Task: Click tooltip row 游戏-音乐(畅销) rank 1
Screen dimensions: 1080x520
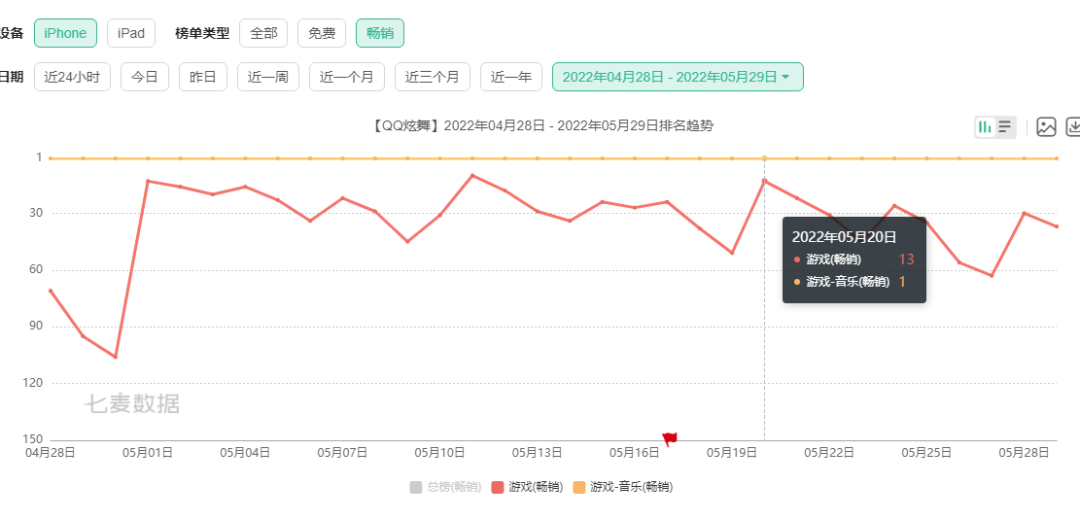Action: click(x=849, y=282)
